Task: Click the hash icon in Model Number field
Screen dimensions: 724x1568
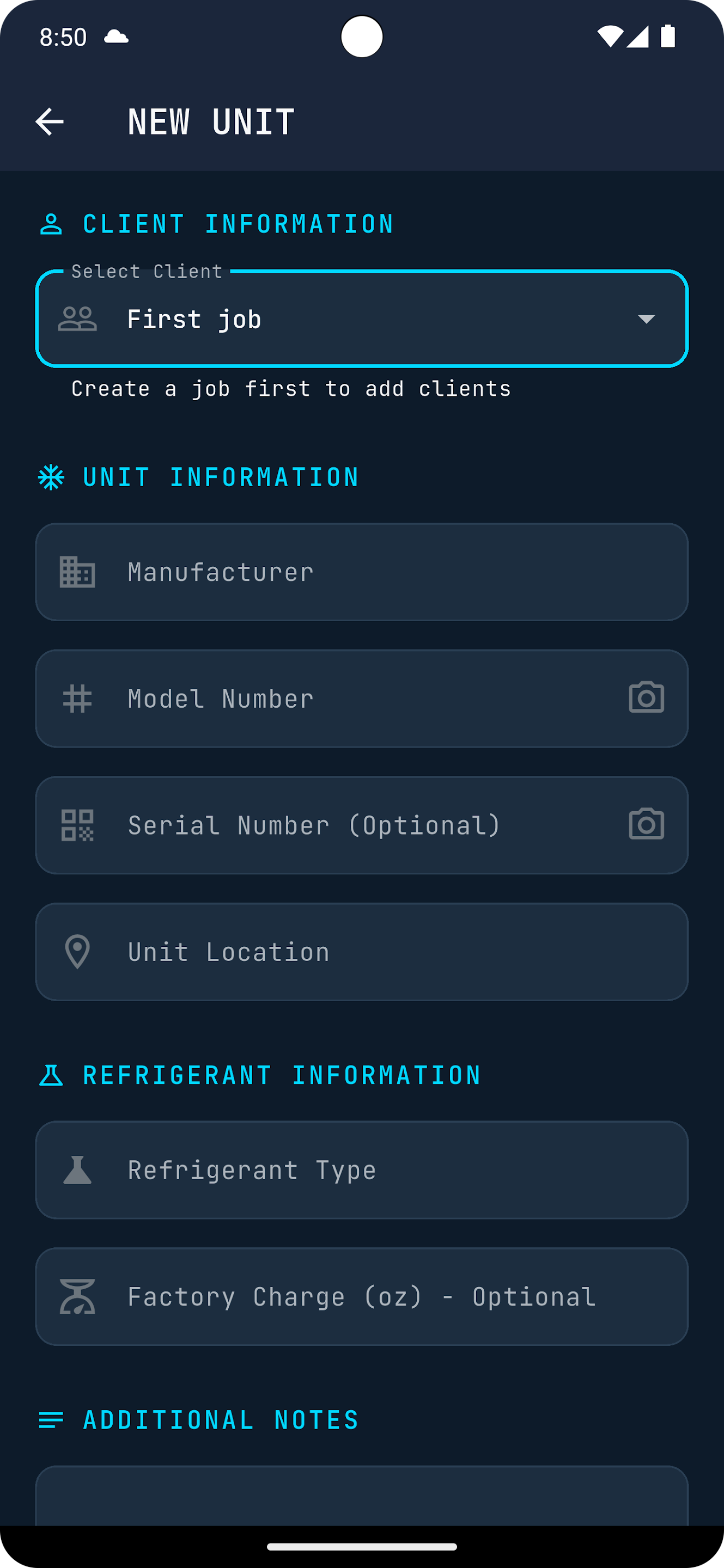Action: click(x=78, y=698)
